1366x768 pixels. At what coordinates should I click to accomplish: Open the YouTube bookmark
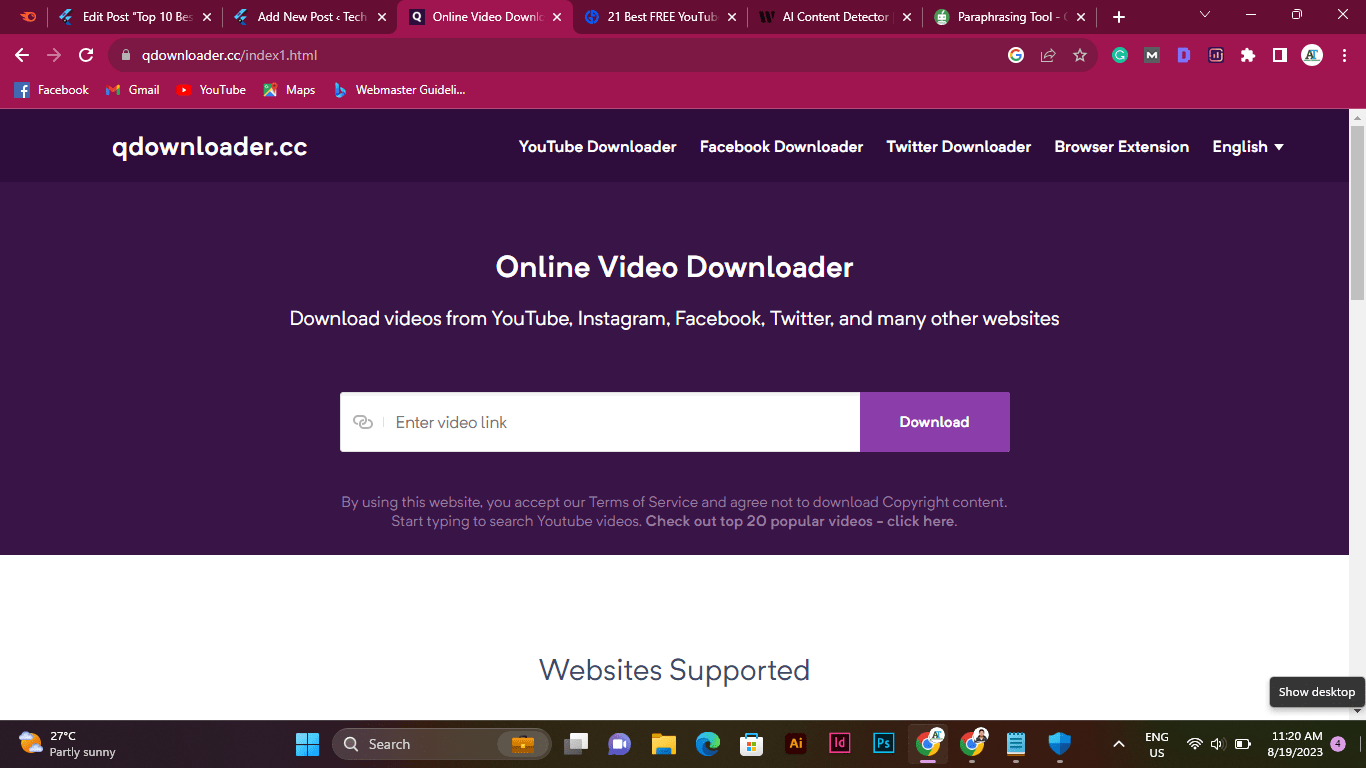[x=210, y=90]
